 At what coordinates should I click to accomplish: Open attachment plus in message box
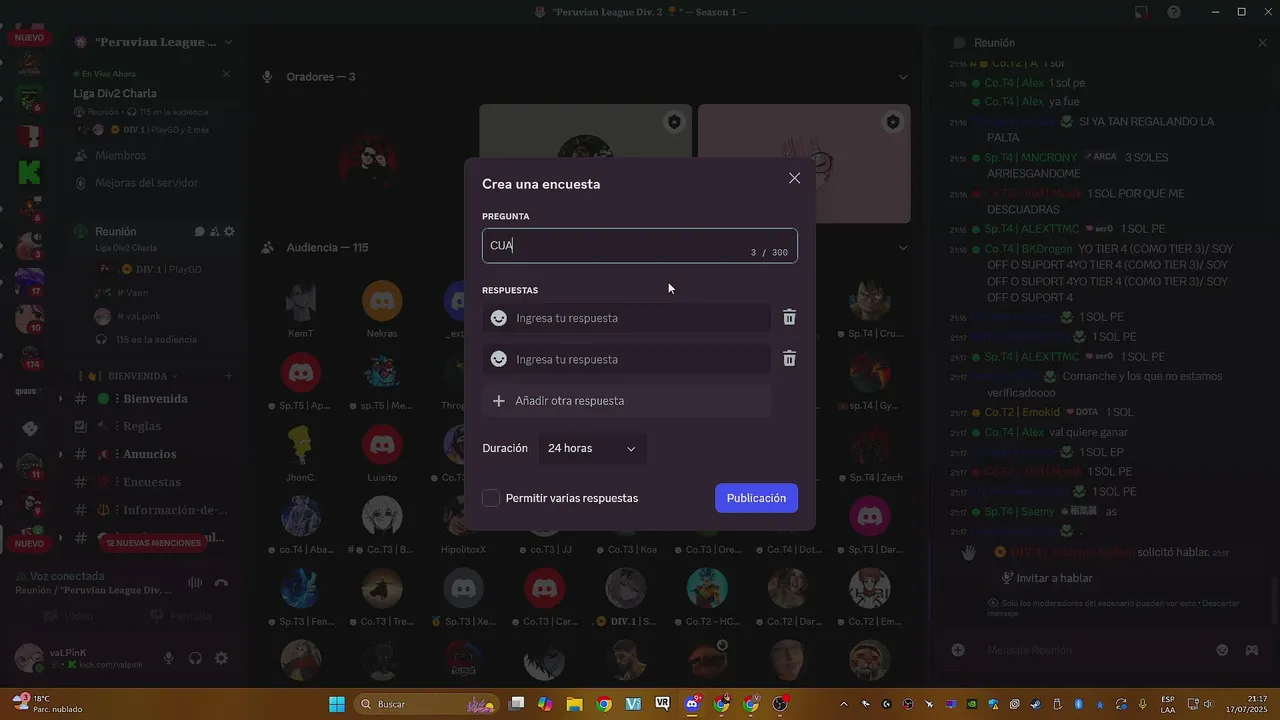click(958, 650)
